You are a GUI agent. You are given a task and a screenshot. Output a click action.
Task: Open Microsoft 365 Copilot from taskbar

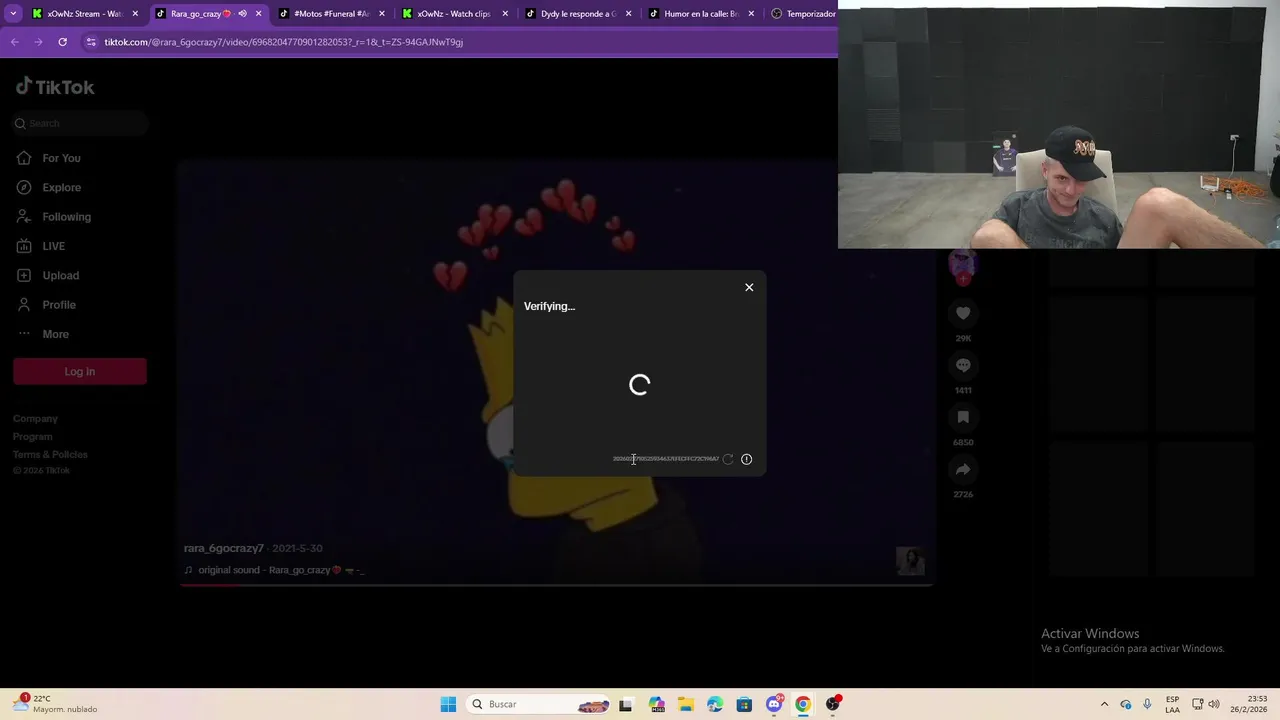[x=656, y=704]
